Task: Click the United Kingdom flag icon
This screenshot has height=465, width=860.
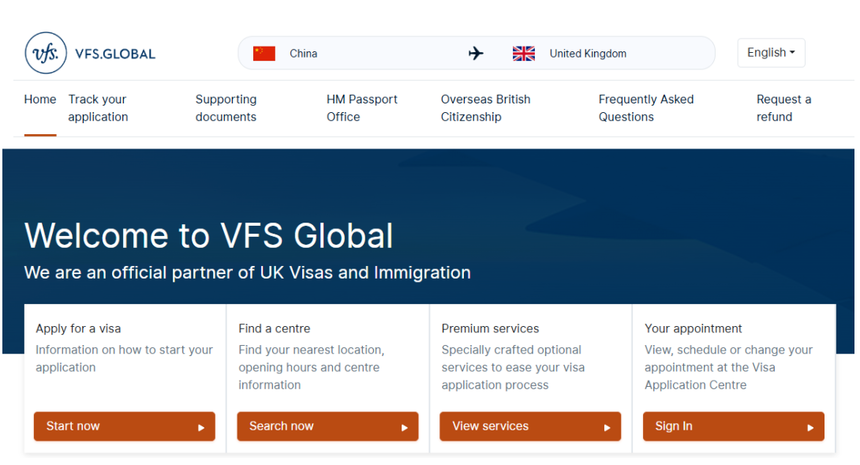Action: pyautogui.click(x=523, y=53)
